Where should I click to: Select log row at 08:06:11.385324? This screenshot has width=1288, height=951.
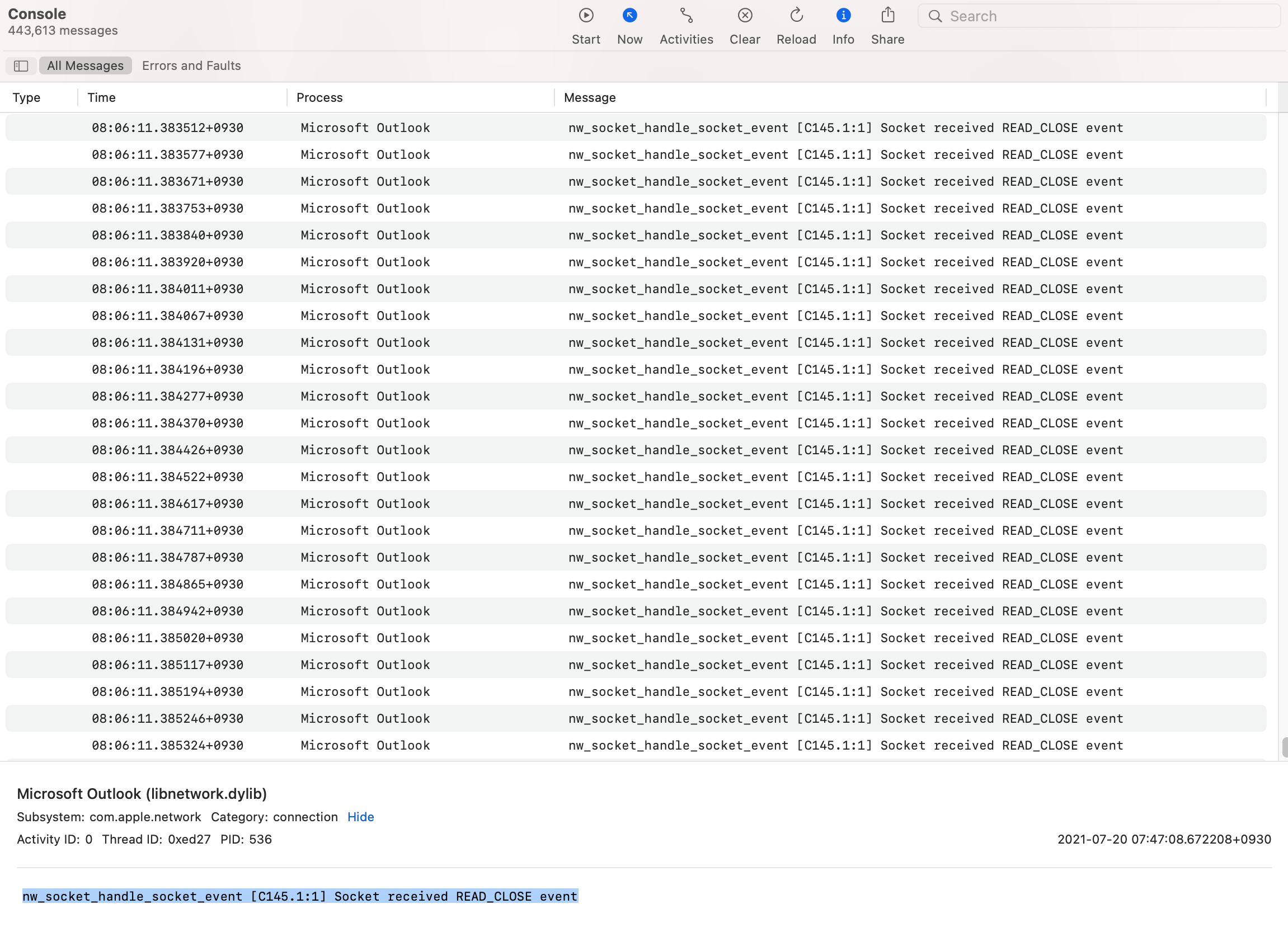click(633, 746)
